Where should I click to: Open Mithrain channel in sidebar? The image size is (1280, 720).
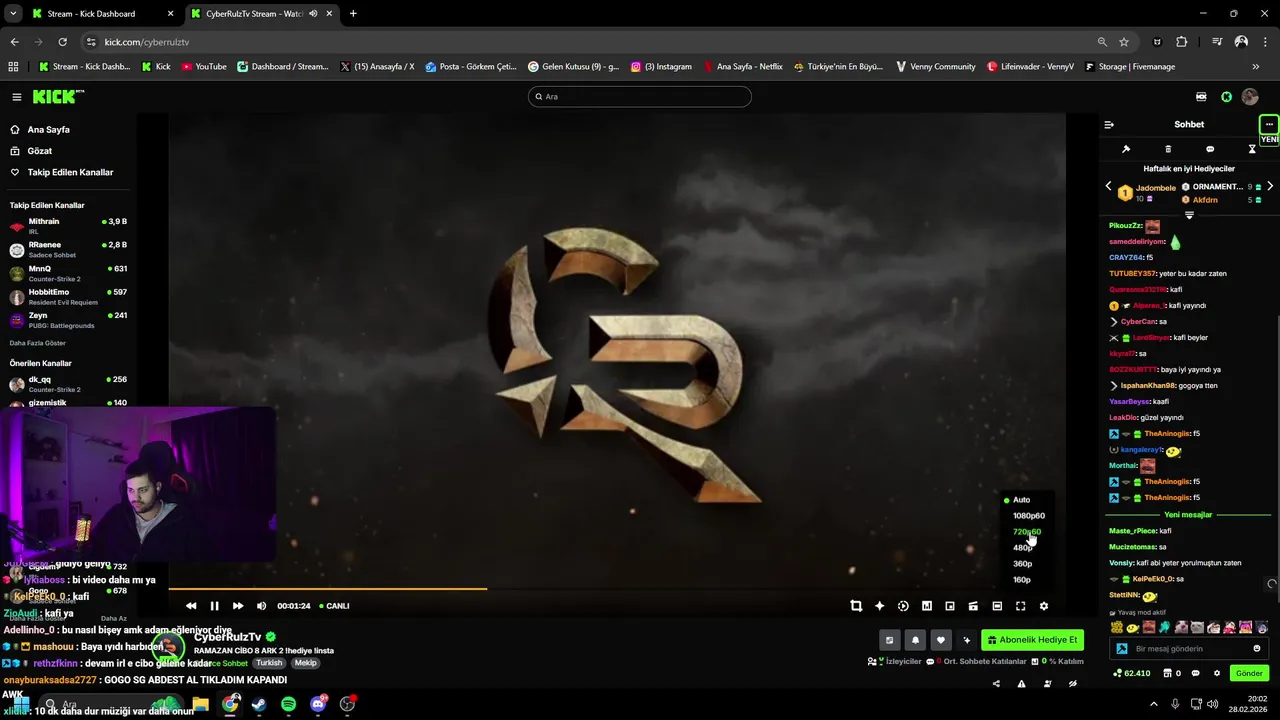click(68, 226)
